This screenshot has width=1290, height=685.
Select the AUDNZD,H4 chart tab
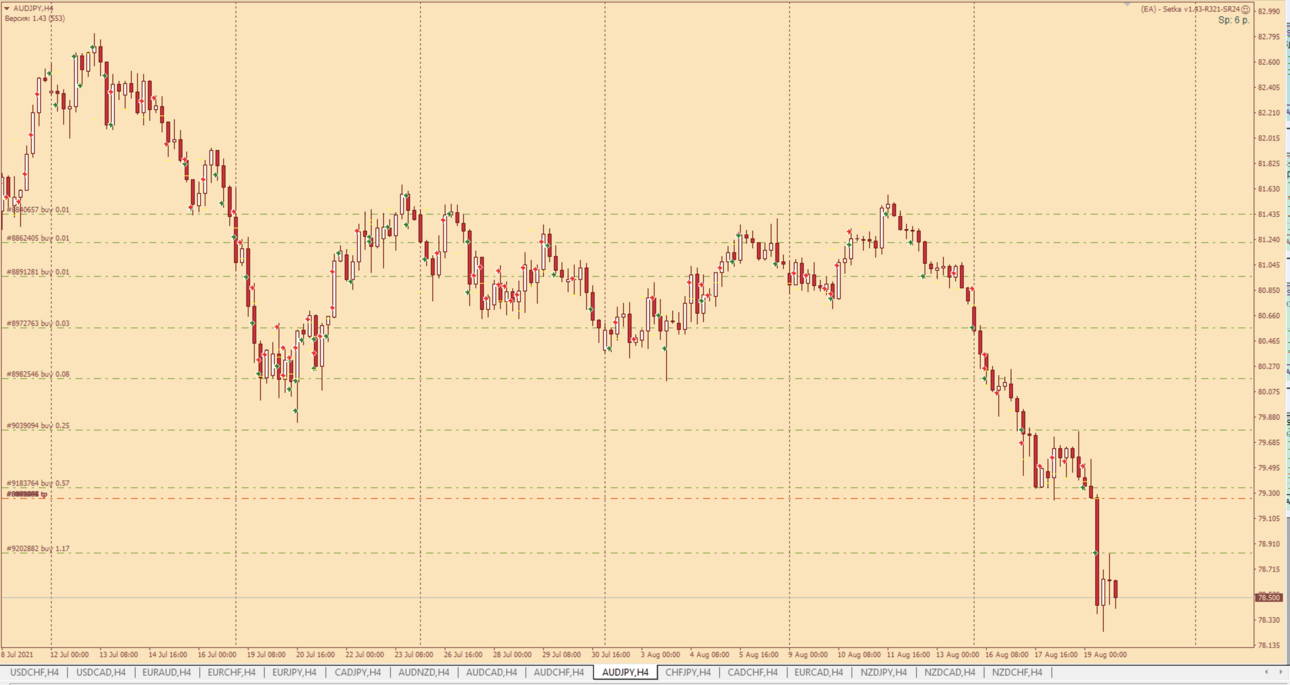point(424,672)
